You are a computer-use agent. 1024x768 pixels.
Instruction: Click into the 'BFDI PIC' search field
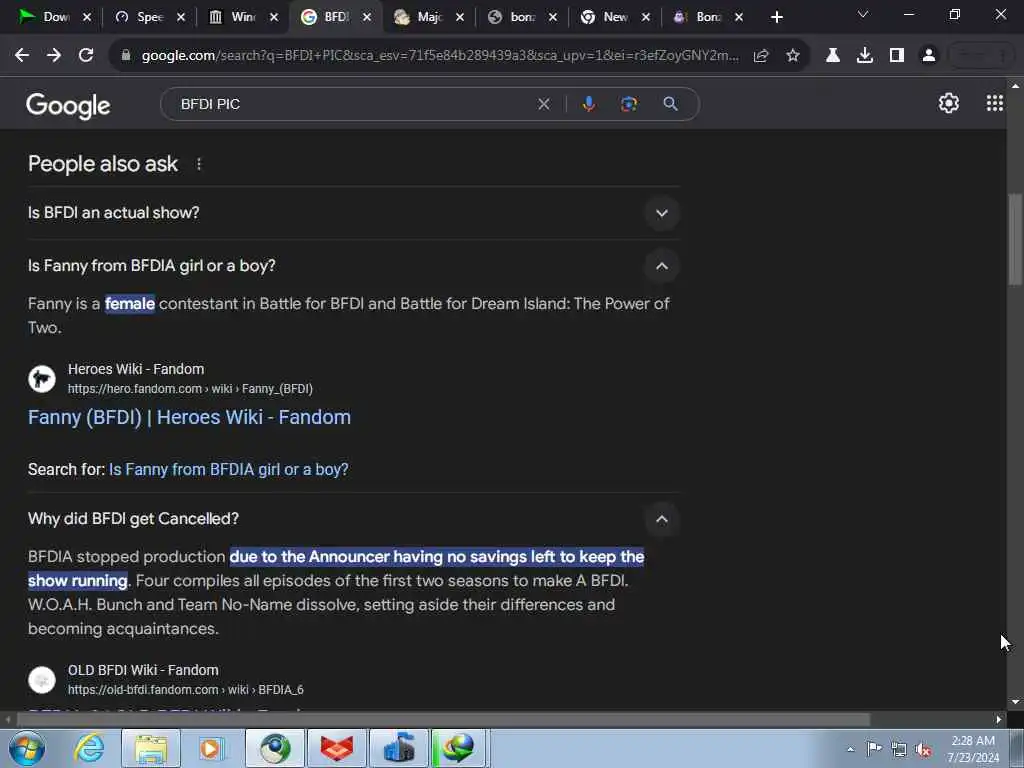click(353, 104)
